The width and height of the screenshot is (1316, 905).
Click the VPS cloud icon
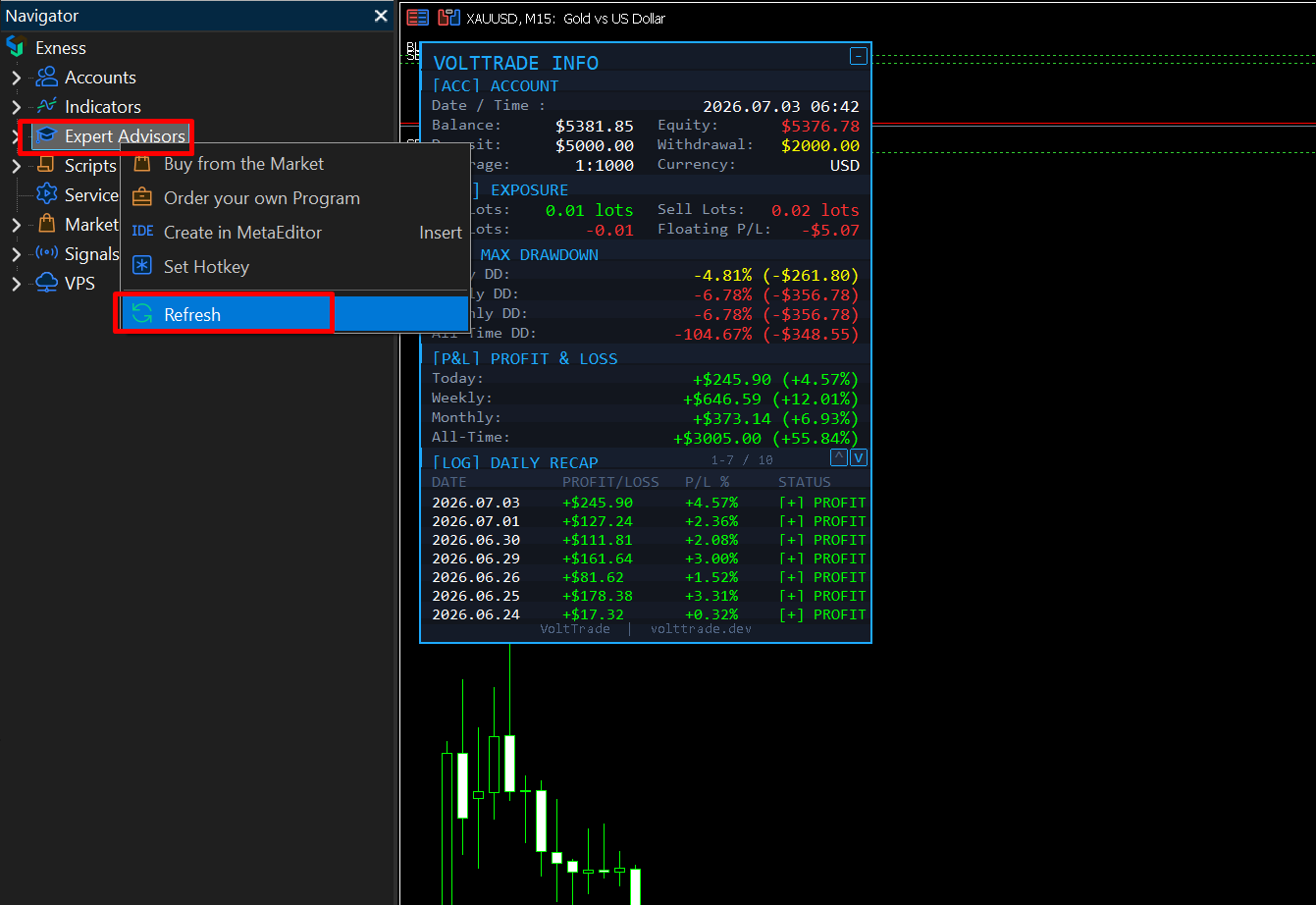coord(47,283)
